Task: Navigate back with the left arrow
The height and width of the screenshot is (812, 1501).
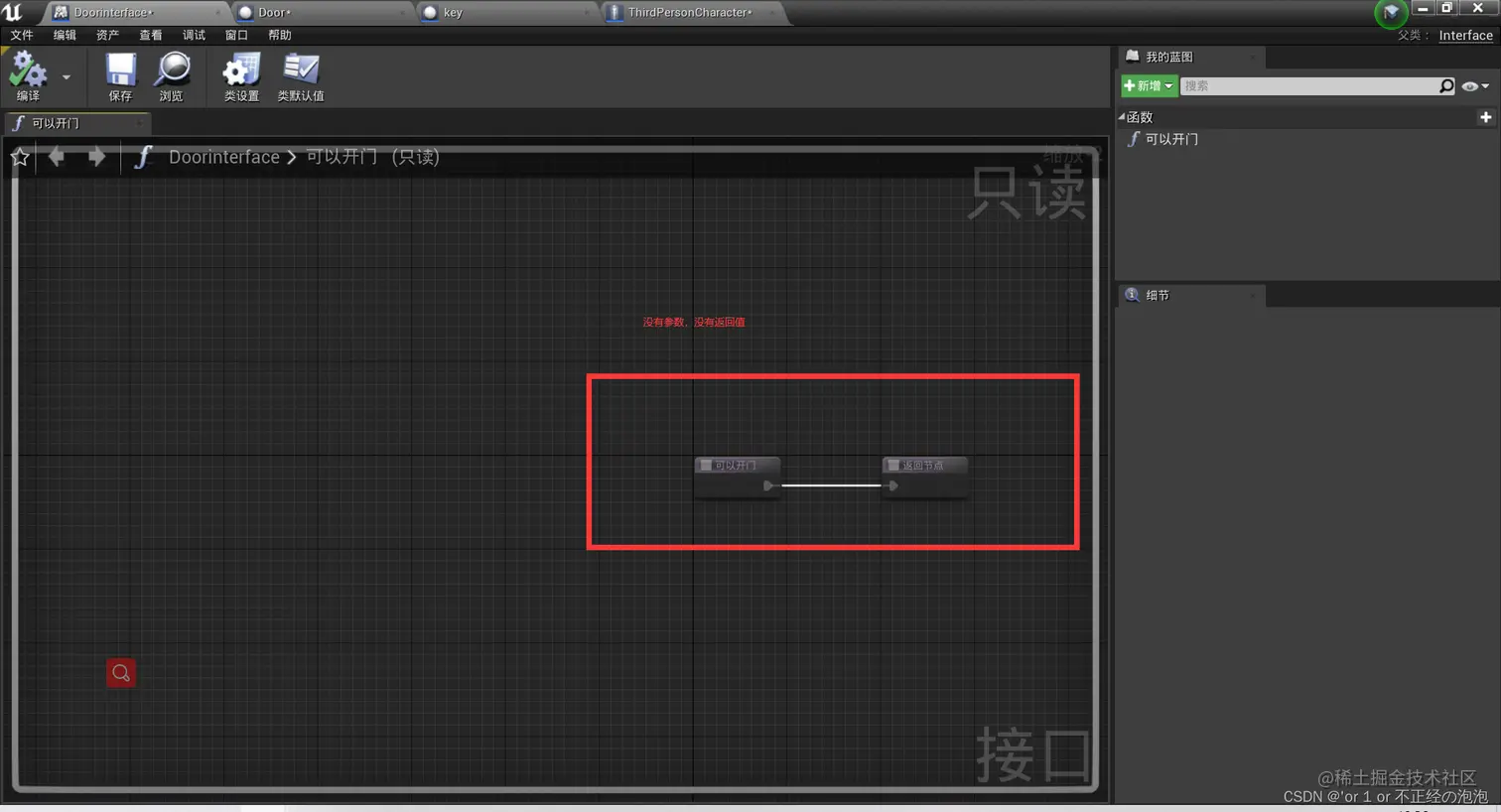Action: [x=57, y=156]
